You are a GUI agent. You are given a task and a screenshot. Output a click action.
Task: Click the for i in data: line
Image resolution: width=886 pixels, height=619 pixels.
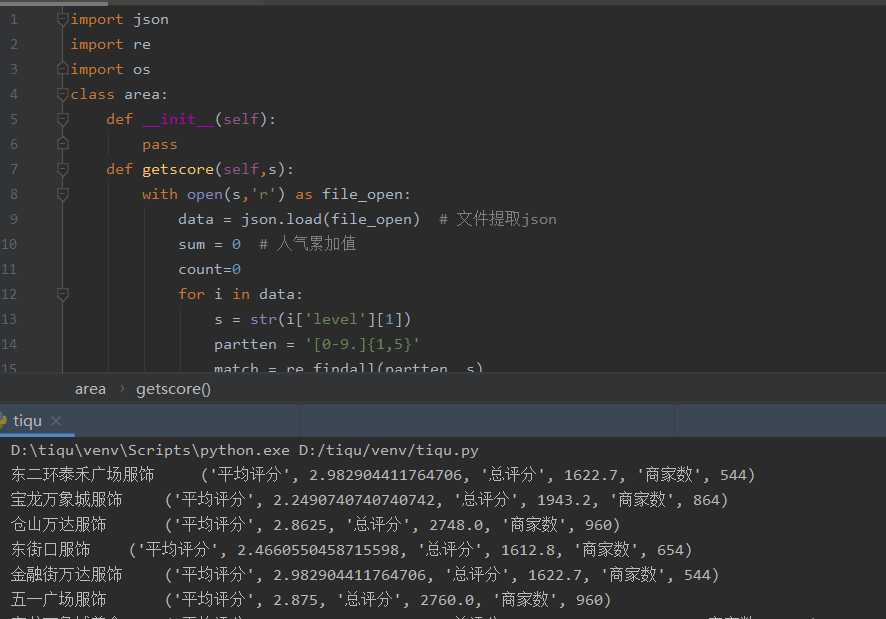coord(240,294)
